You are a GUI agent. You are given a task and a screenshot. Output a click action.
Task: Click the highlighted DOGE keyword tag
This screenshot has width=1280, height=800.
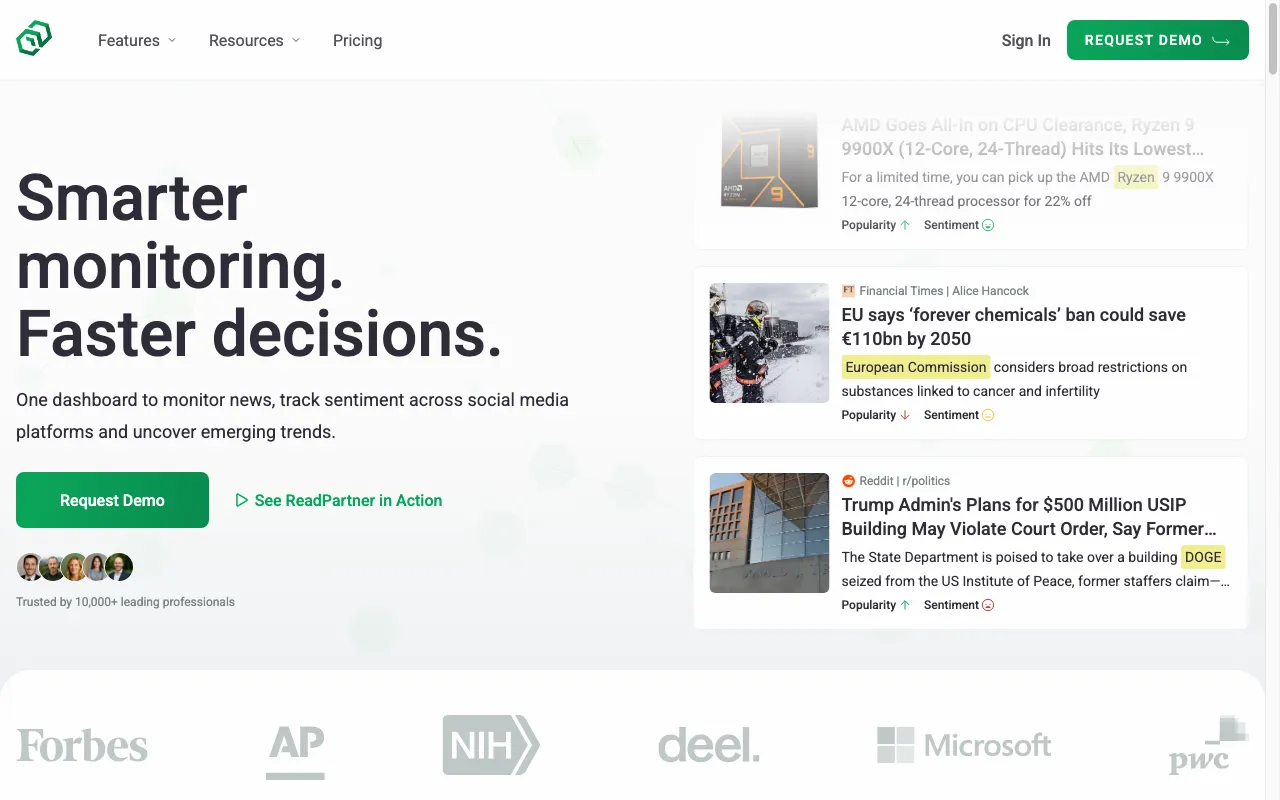(1203, 557)
